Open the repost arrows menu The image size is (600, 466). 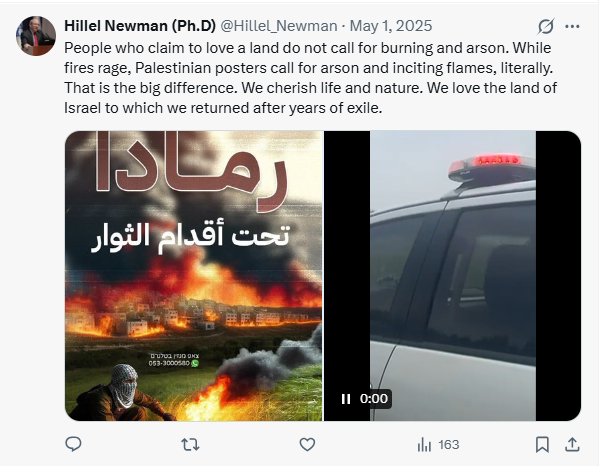pyautogui.click(x=190, y=445)
